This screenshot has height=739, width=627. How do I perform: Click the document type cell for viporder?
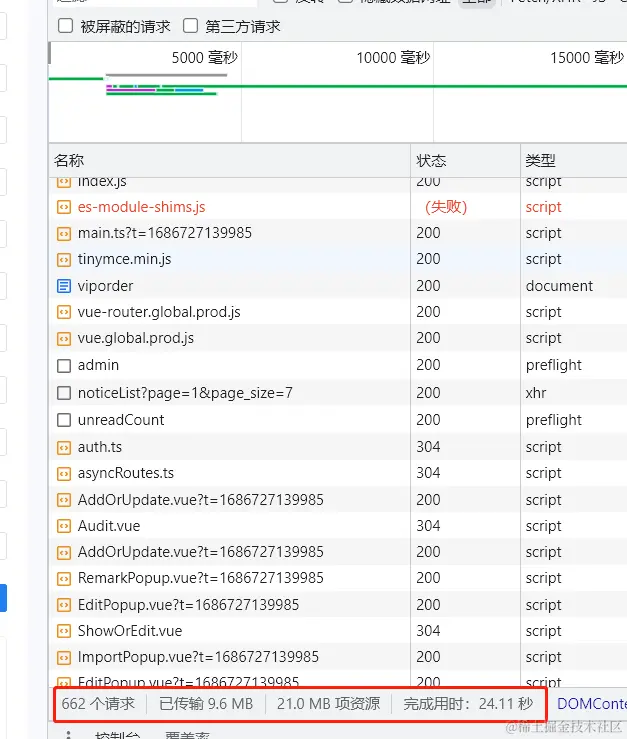(x=559, y=286)
